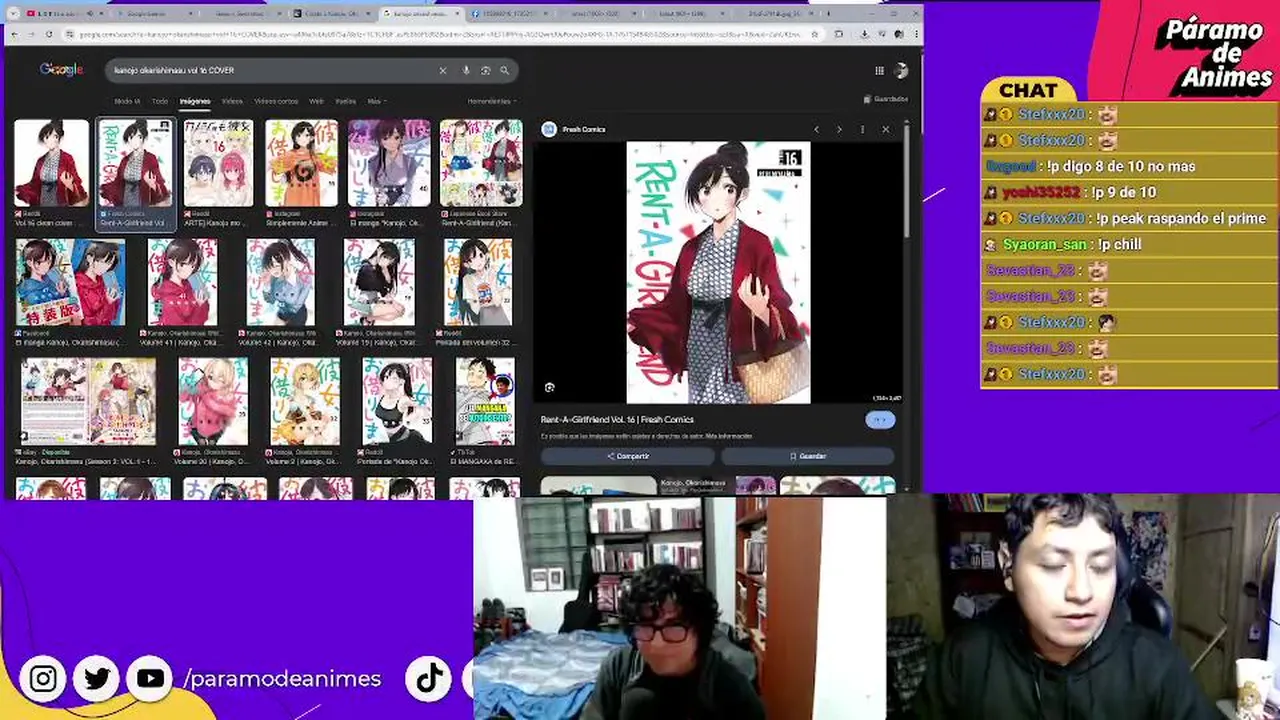Image resolution: width=1280 pixels, height=720 pixels.
Task: Open the TikTok El Mangaka thumbnail
Action: tap(485, 401)
